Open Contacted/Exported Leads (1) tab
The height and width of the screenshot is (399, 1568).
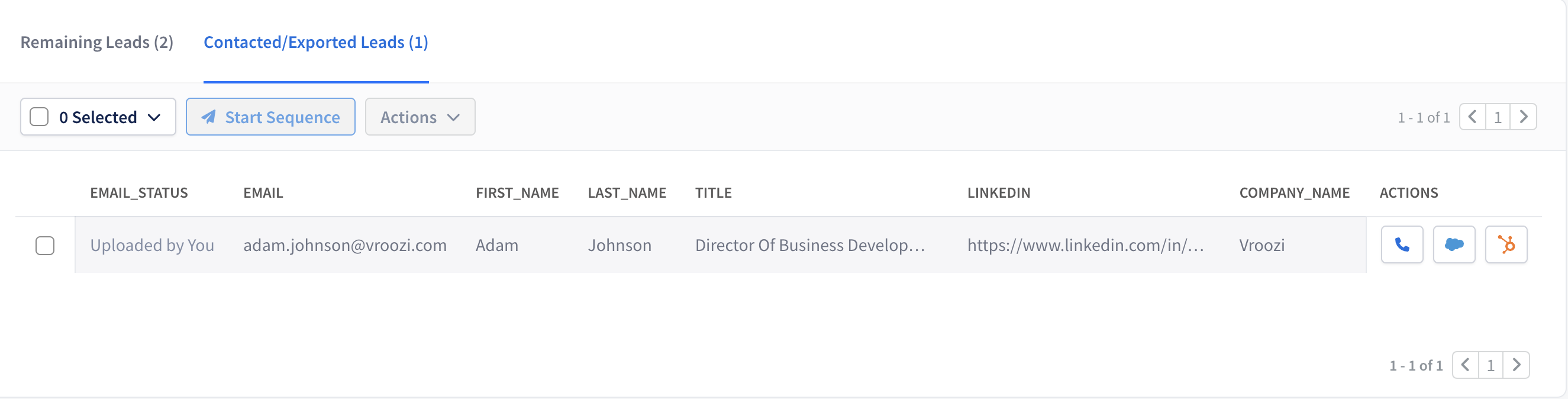pyautogui.click(x=316, y=42)
